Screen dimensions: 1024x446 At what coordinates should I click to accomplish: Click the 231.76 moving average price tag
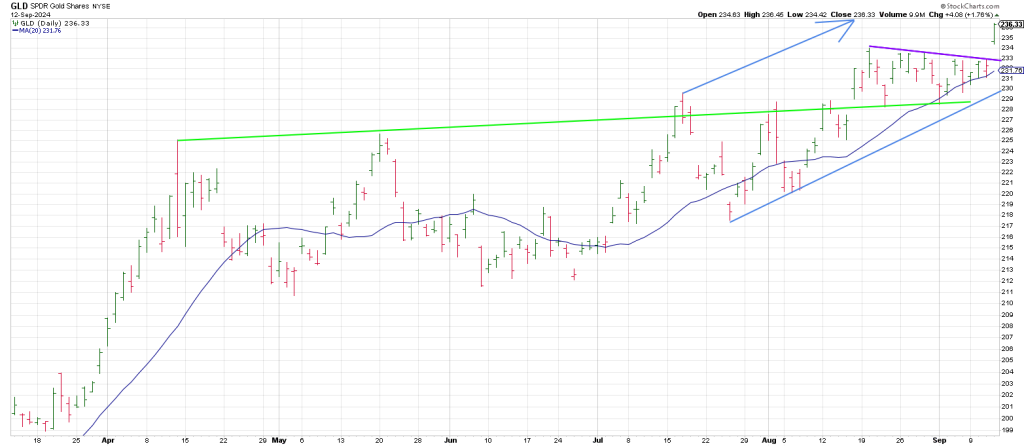pos(1011,70)
